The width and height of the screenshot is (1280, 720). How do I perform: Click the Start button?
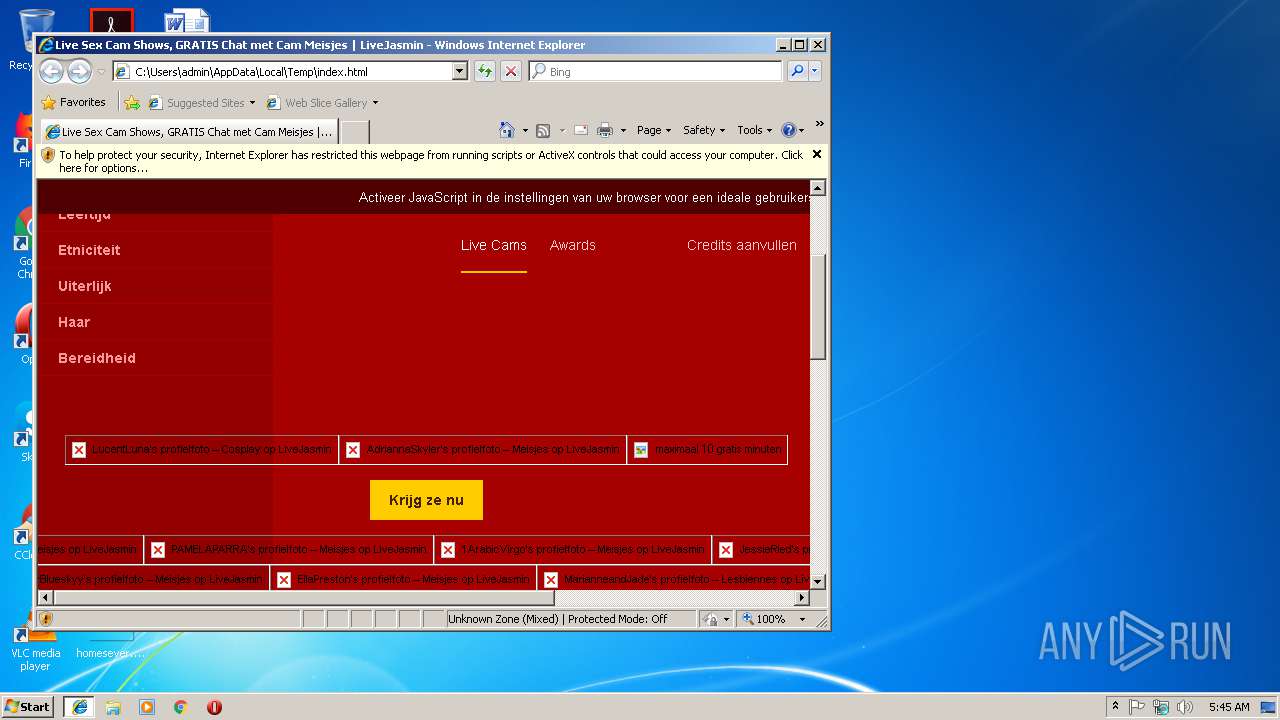click(27, 706)
